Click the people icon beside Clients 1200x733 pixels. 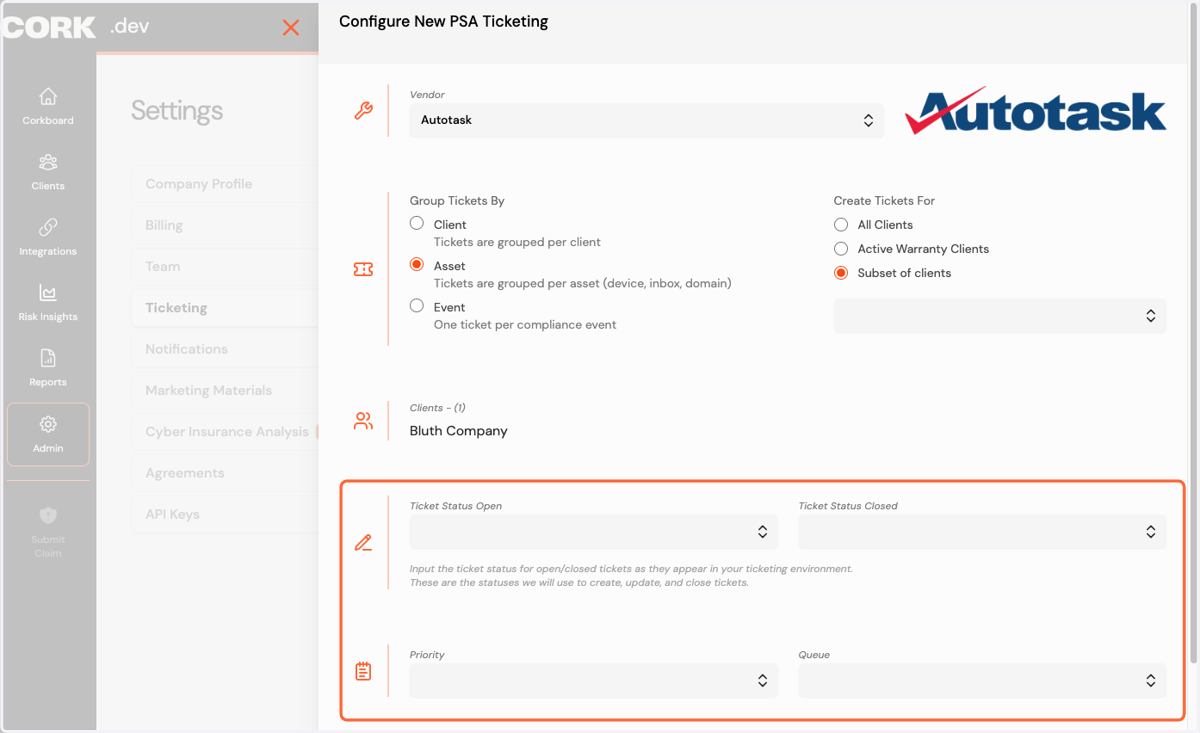pyautogui.click(x=363, y=421)
